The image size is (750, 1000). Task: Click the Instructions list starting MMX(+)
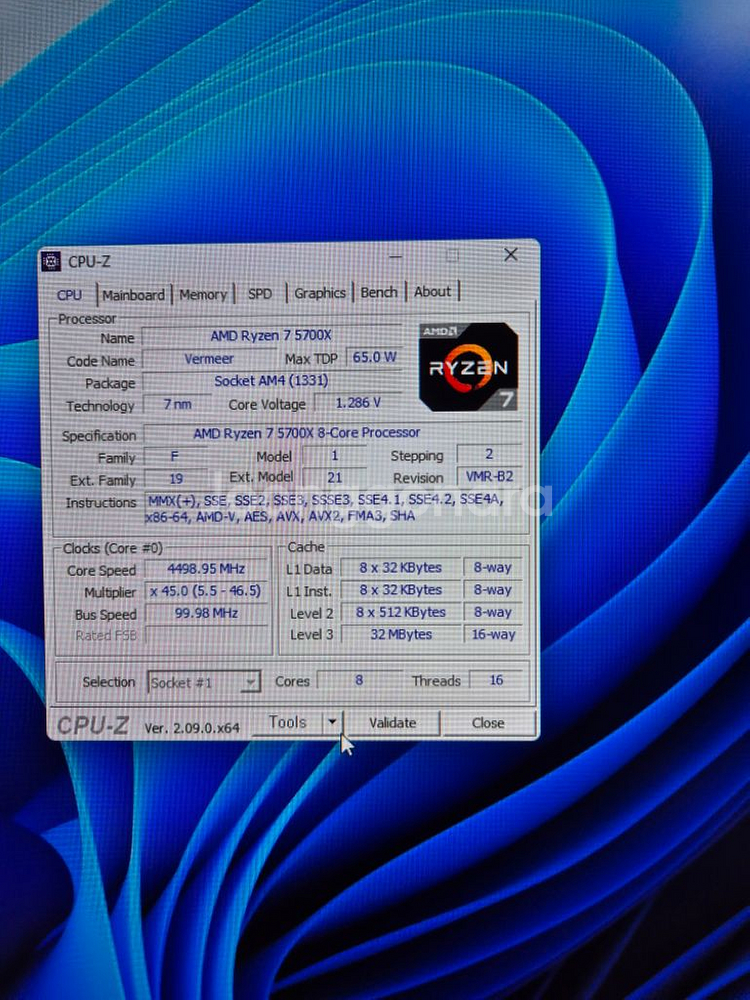(334, 508)
